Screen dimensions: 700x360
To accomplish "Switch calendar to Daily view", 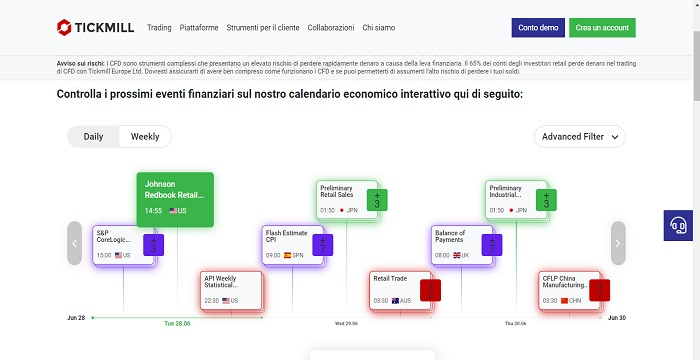I will pos(93,137).
